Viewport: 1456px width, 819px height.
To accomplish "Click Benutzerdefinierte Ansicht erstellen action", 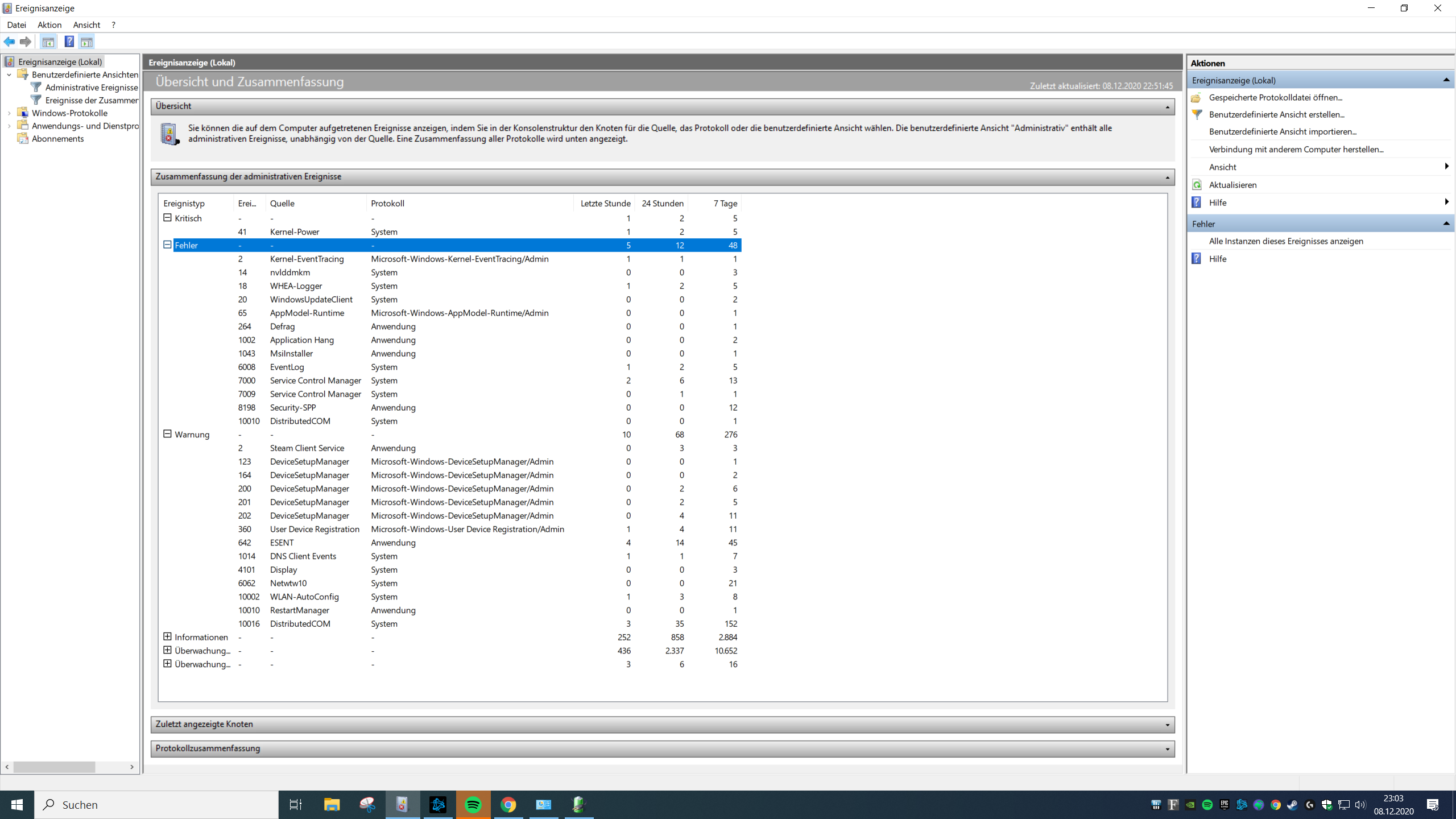I will pyautogui.click(x=1276, y=115).
